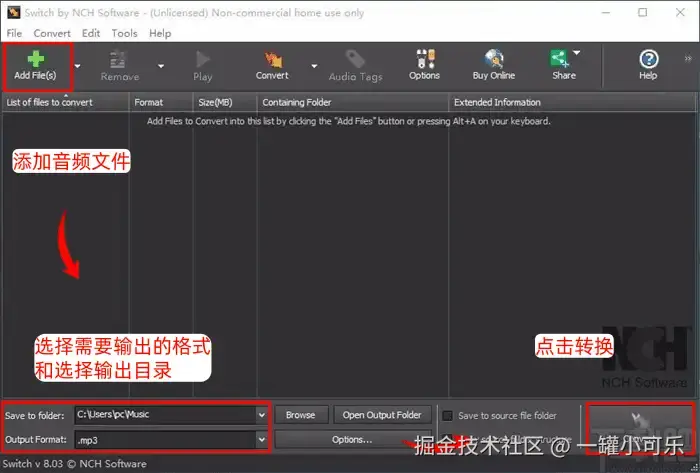700x473 pixels.
Task: Sort by Containing Folder column header
Action: click(x=353, y=103)
